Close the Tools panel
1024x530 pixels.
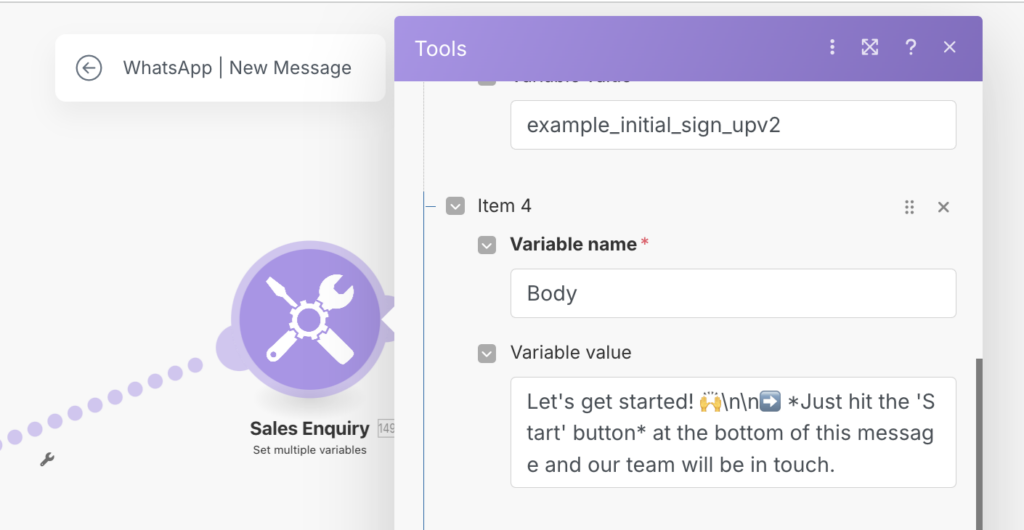tap(950, 47)
